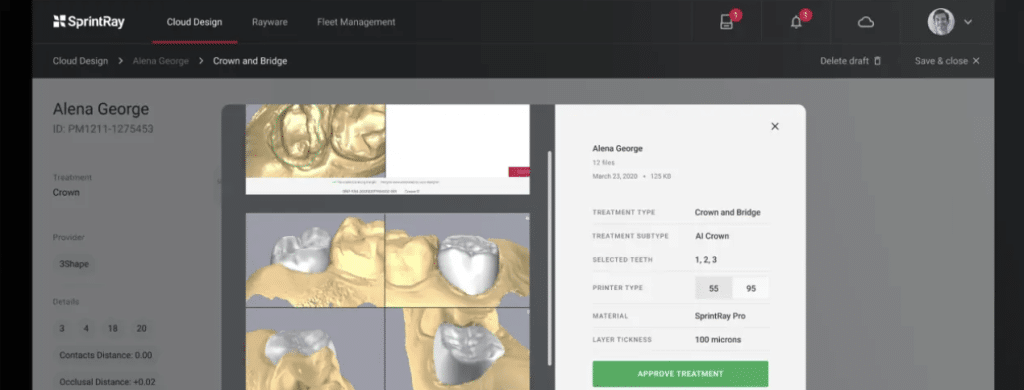The width and height of the screenshot is (1024, 390).
Task: Open the notifications bell icon
Action: [796, 22]
